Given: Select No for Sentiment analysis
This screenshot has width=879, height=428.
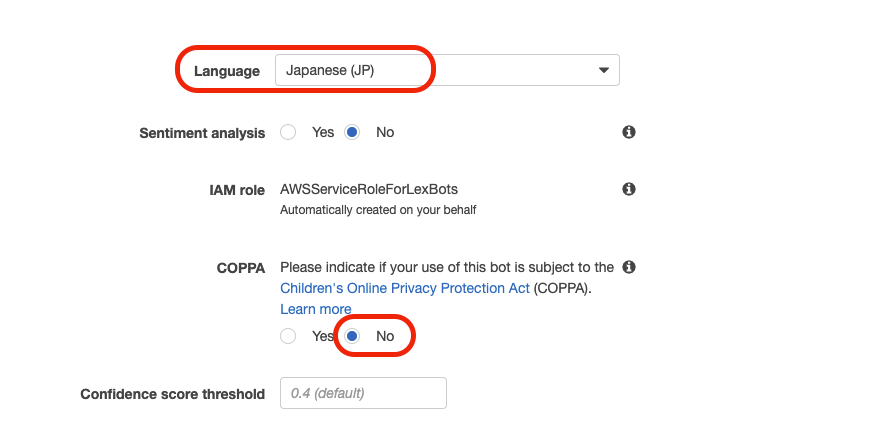Looking at the screenshot, I should click(352, 133).
